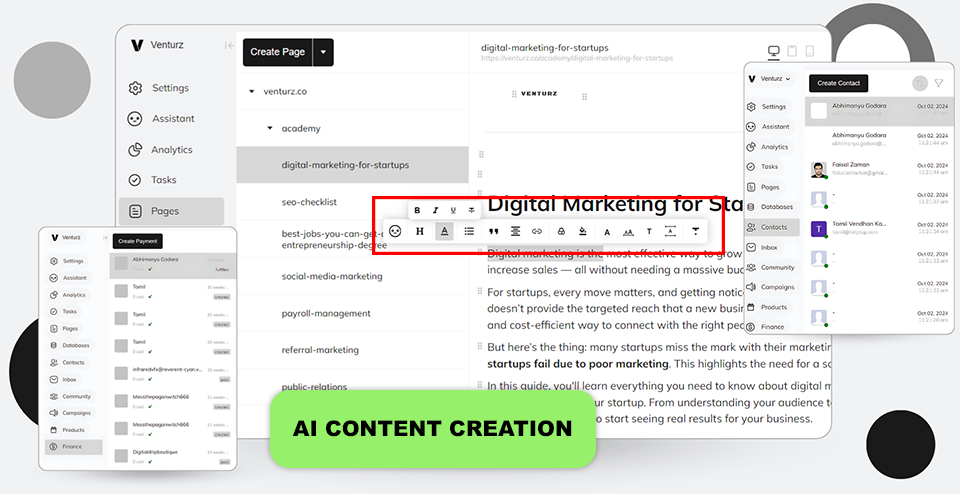Click the center align text icon
This screenshot has height=494, width=960.
click(516, 231)
